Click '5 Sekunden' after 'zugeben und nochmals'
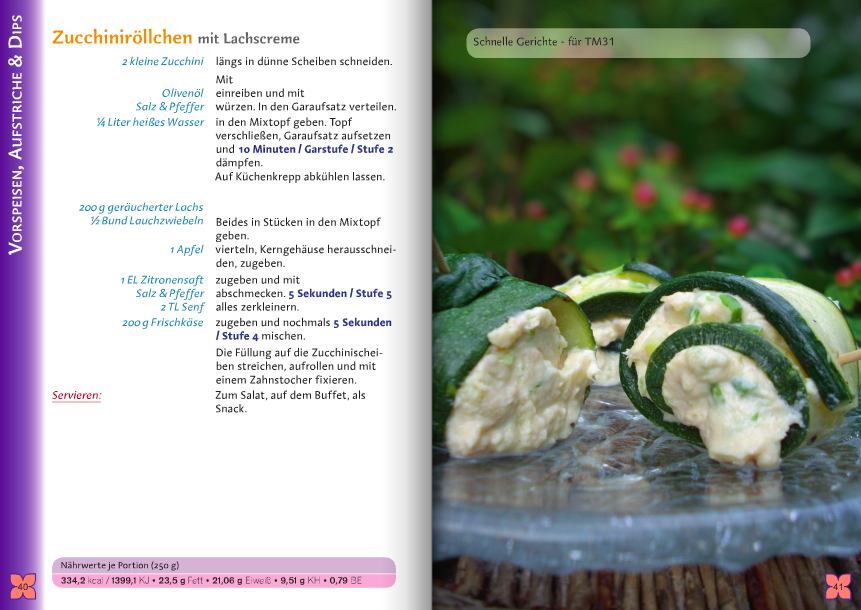 [362, 323]
